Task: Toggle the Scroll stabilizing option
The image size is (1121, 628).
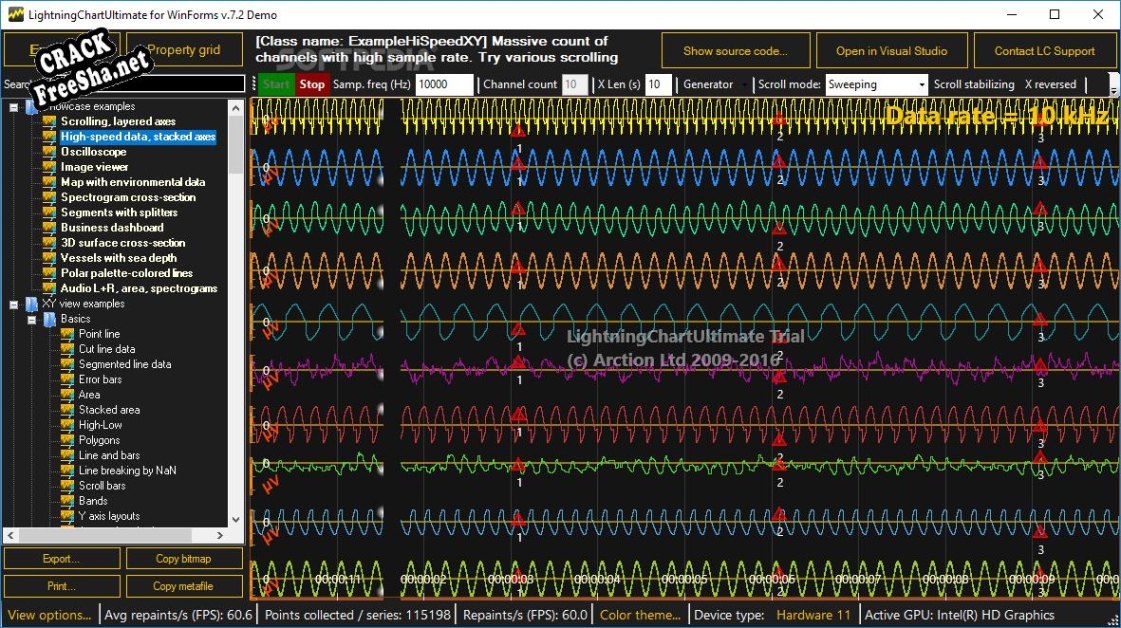Action: 973,85
